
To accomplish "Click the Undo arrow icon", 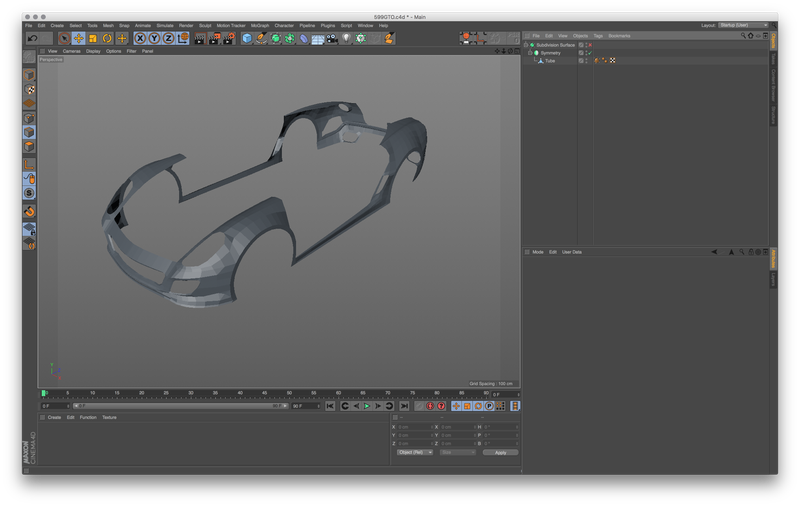I will (x=33, y=38).
